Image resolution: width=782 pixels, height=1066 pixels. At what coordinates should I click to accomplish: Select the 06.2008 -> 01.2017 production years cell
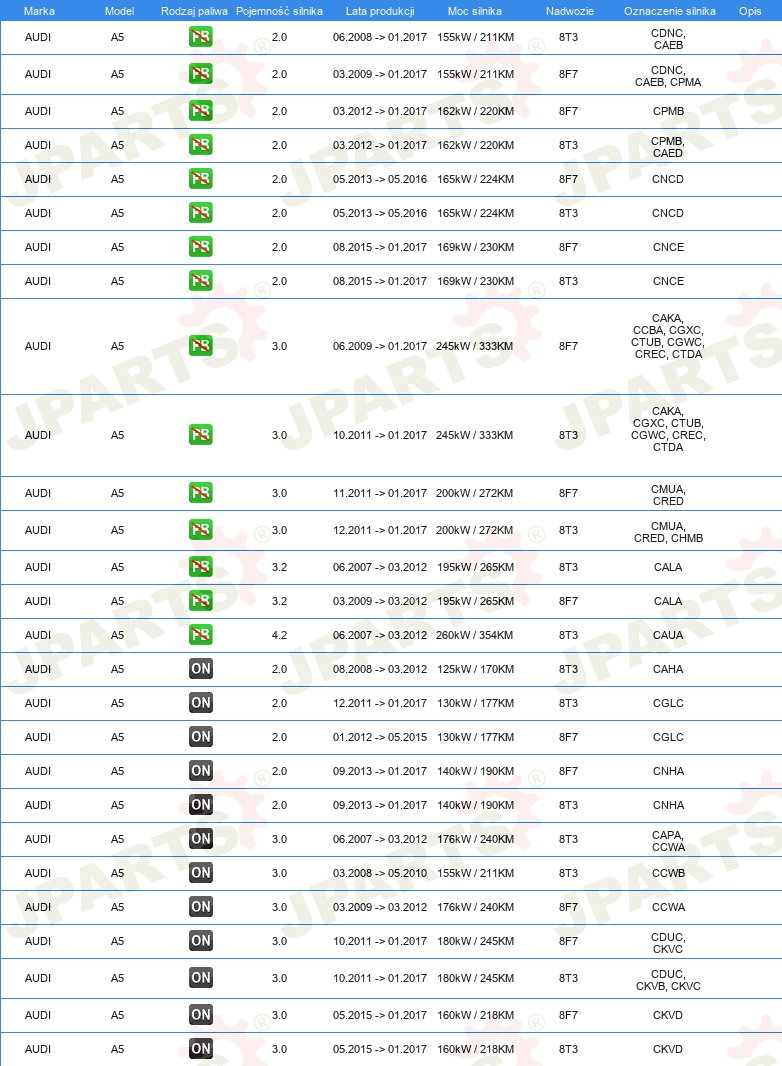(x=380, y=37)
